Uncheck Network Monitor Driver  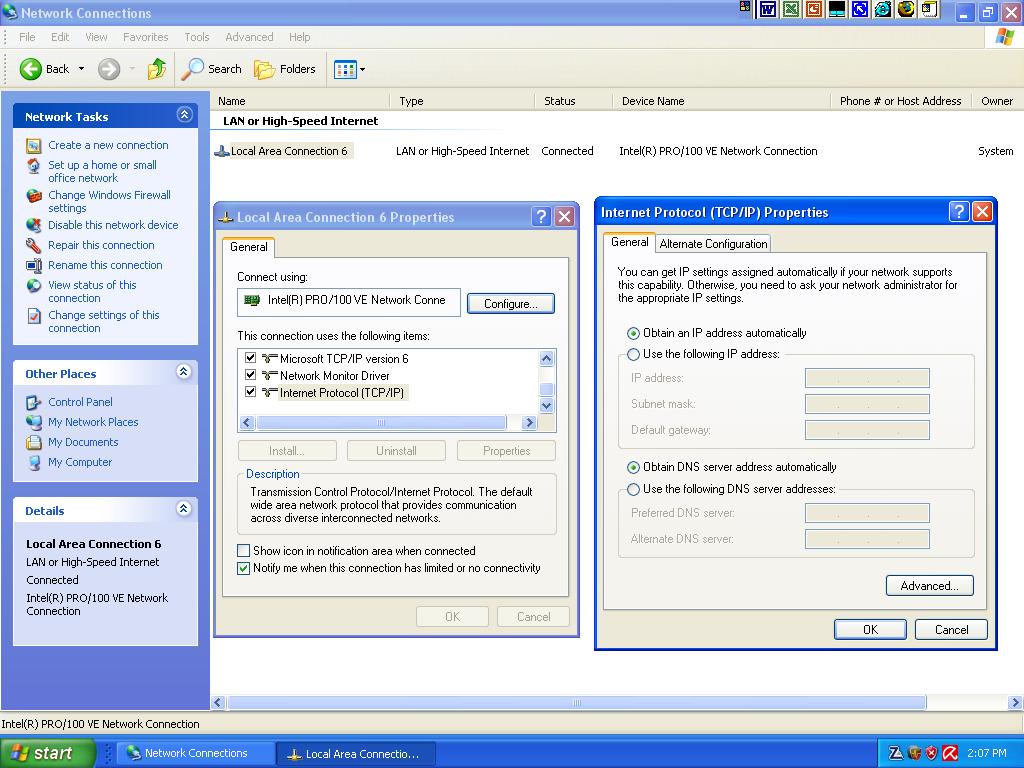coord(250,375)
